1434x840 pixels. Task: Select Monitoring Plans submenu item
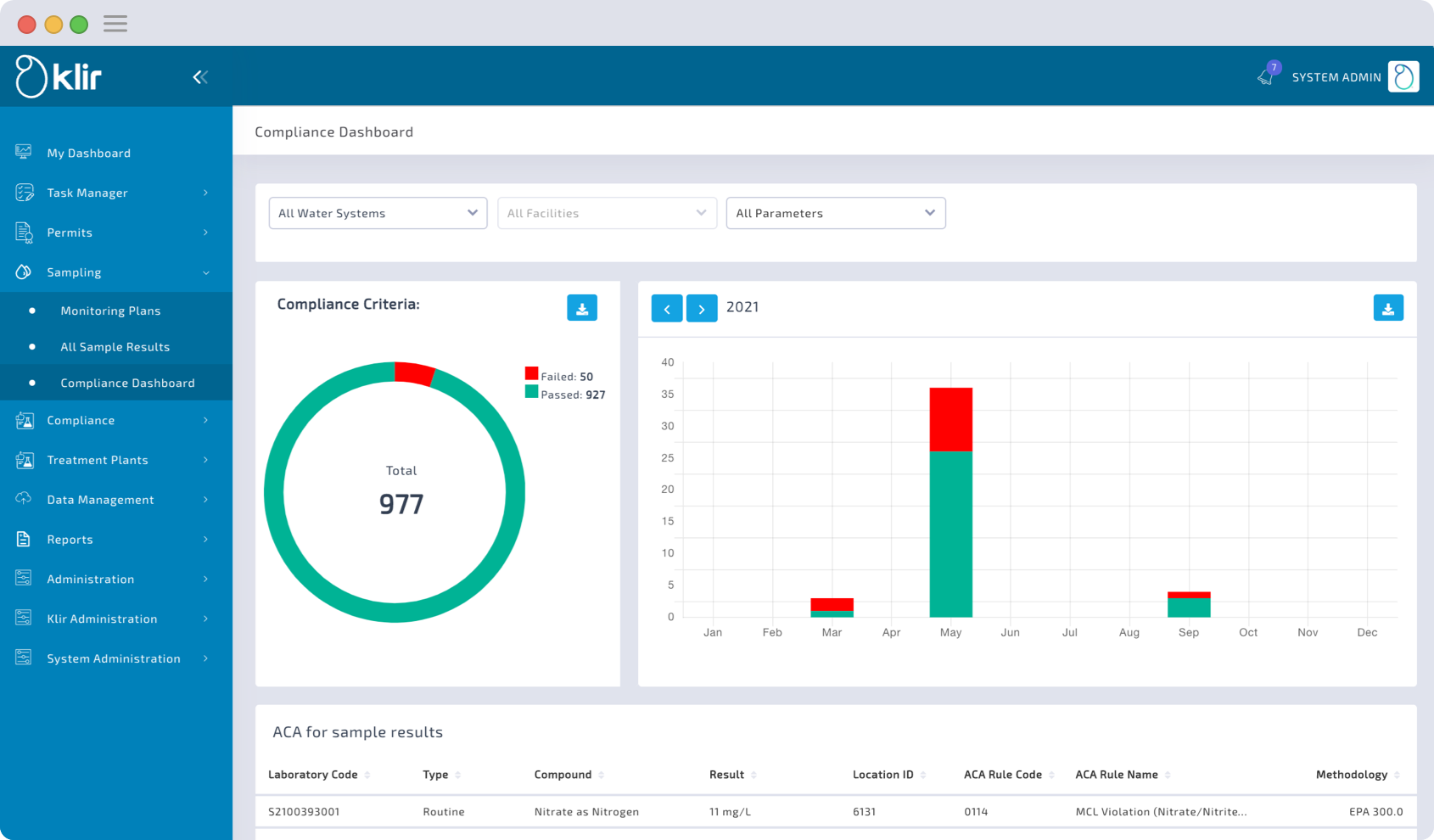(x=110, y=311)
